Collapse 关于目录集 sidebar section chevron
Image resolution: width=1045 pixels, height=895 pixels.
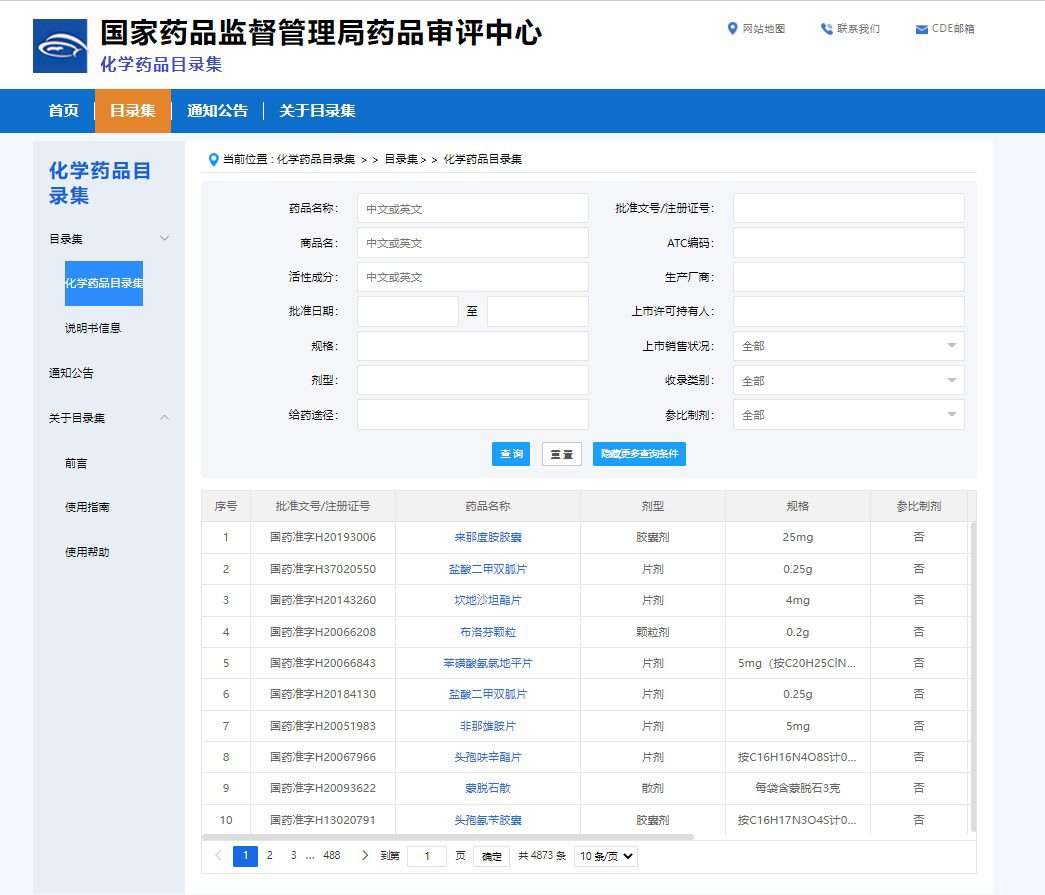[x=165, y=418]
